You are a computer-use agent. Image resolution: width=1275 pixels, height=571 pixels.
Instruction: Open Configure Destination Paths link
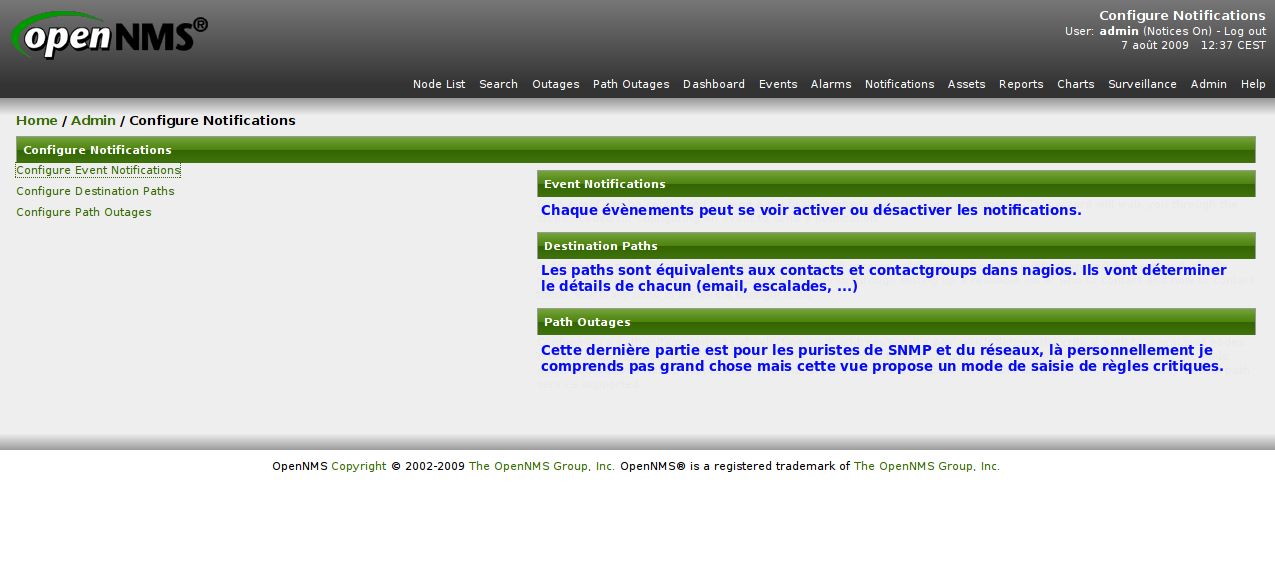point(95,192)
